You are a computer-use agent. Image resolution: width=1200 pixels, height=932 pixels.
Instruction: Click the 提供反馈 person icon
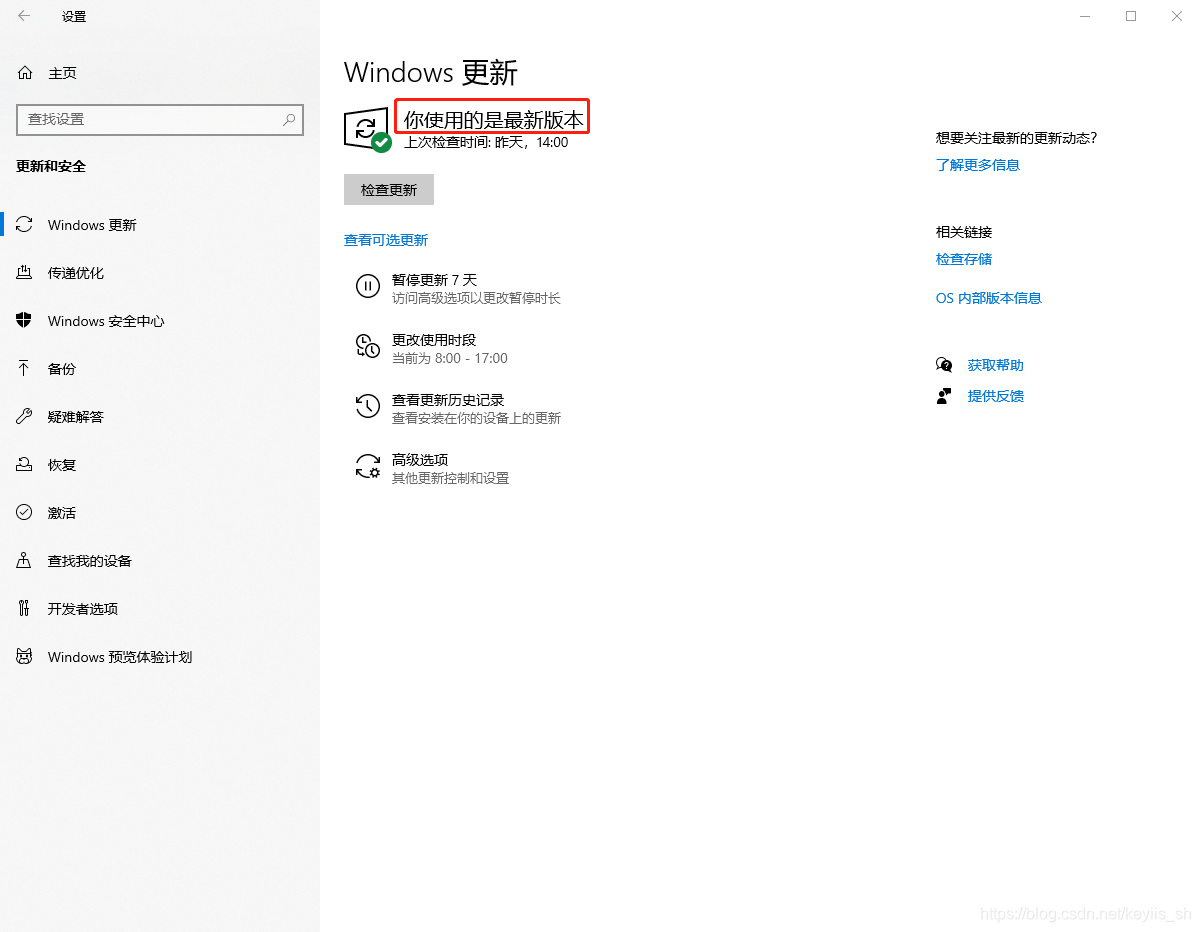(944, 396)
